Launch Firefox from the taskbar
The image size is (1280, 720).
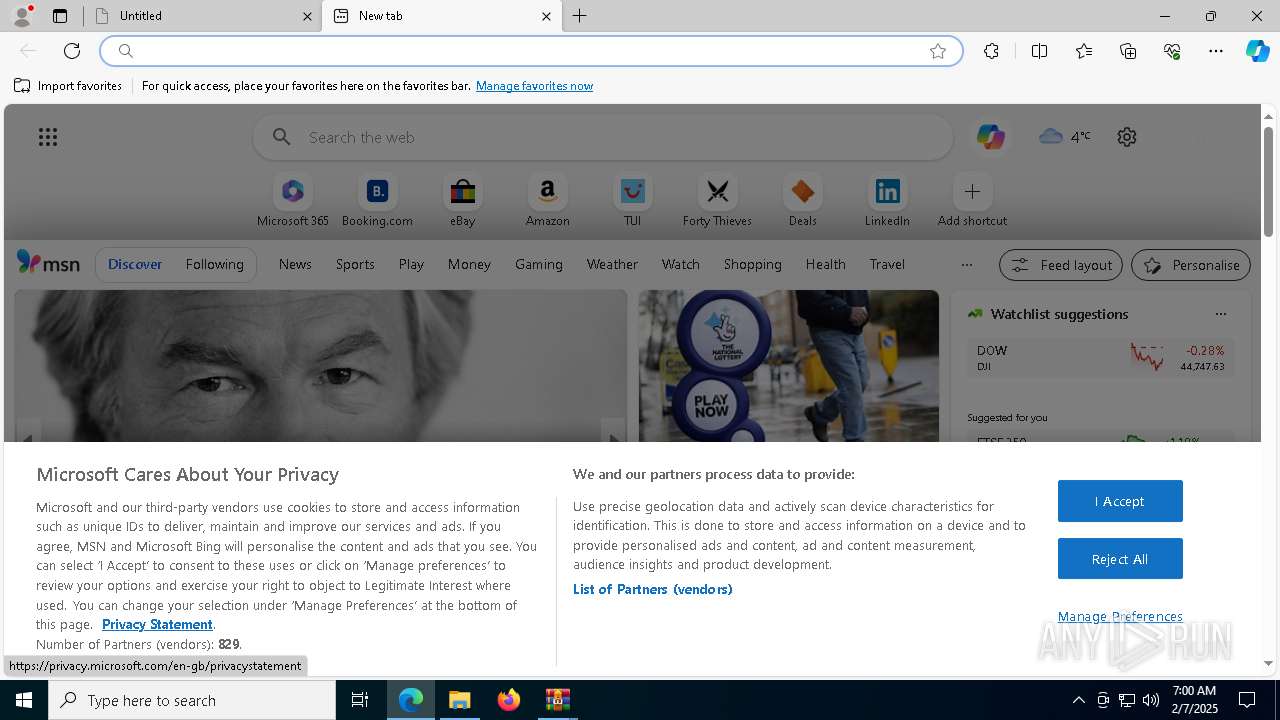(x=509, y=700)
